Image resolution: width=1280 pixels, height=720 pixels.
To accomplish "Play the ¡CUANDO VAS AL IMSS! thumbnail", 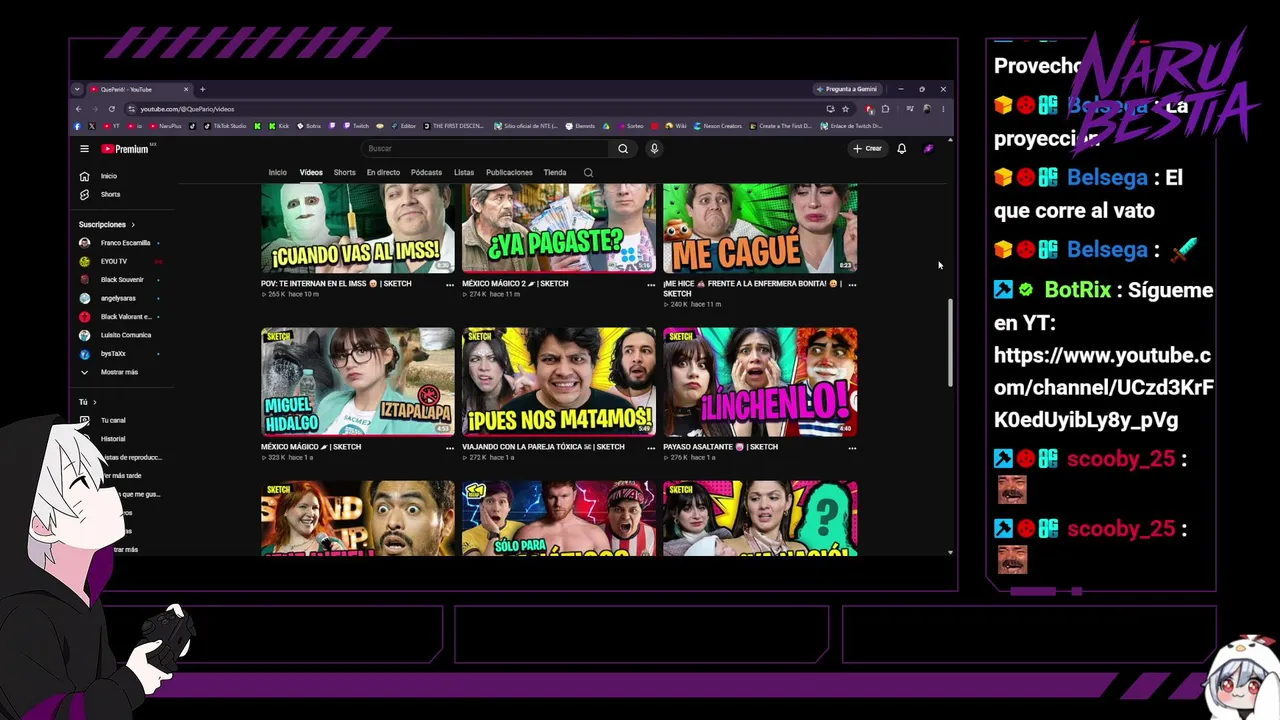I will [x=358, y=228].
